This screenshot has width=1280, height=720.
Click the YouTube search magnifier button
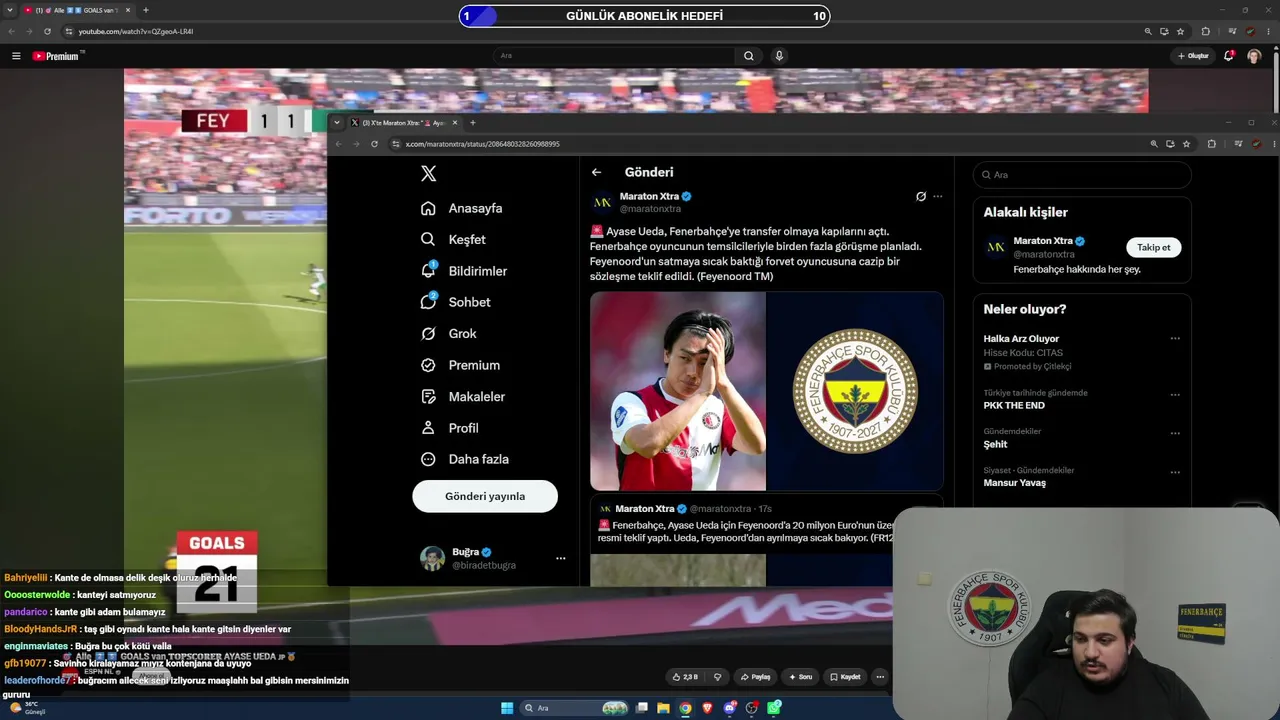click(x=748, y=56)
